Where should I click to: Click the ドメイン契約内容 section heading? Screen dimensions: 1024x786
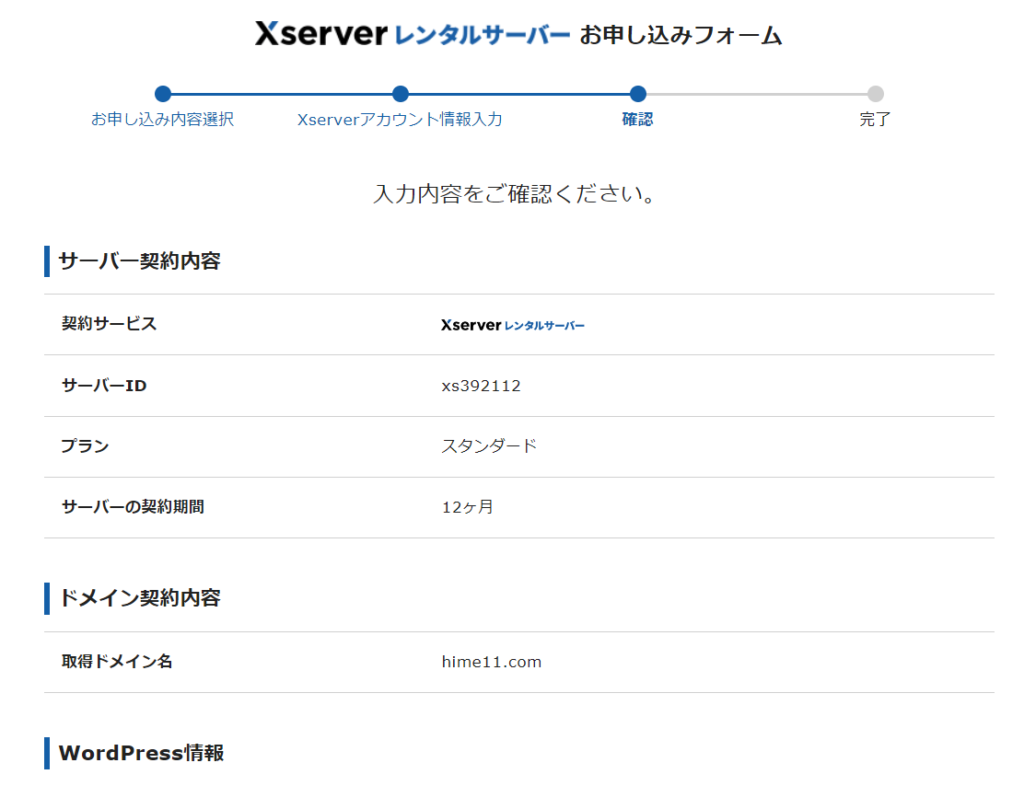[139, 598]
